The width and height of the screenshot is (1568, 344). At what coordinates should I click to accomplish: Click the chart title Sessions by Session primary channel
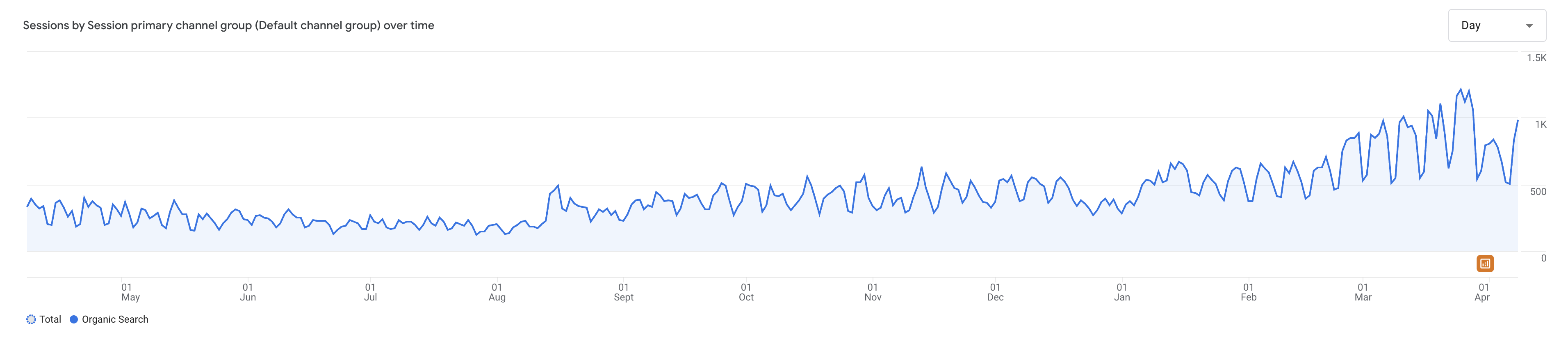pyautogui.click(x=228, y=25)
